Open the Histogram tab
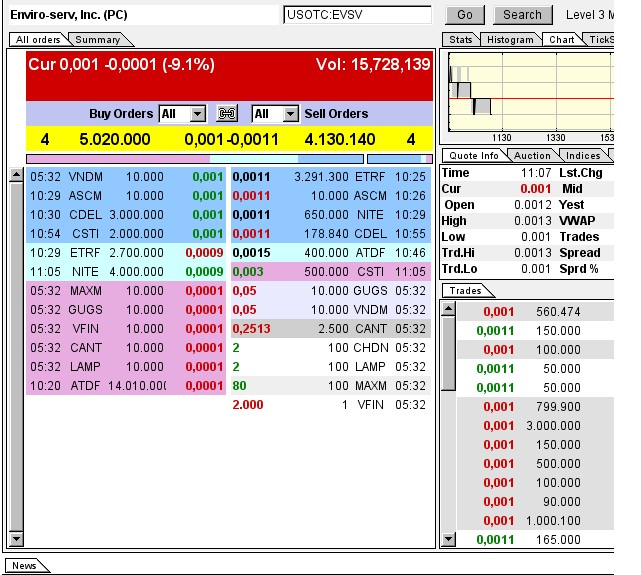The width and height of the screenshot is (641, 575). [510, 40]
